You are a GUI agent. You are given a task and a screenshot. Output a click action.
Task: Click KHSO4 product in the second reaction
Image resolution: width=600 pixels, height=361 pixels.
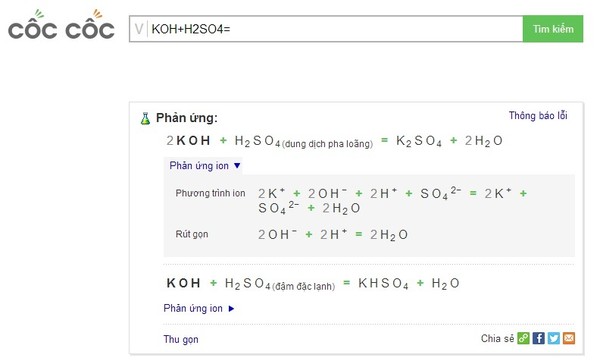[383, 284]
